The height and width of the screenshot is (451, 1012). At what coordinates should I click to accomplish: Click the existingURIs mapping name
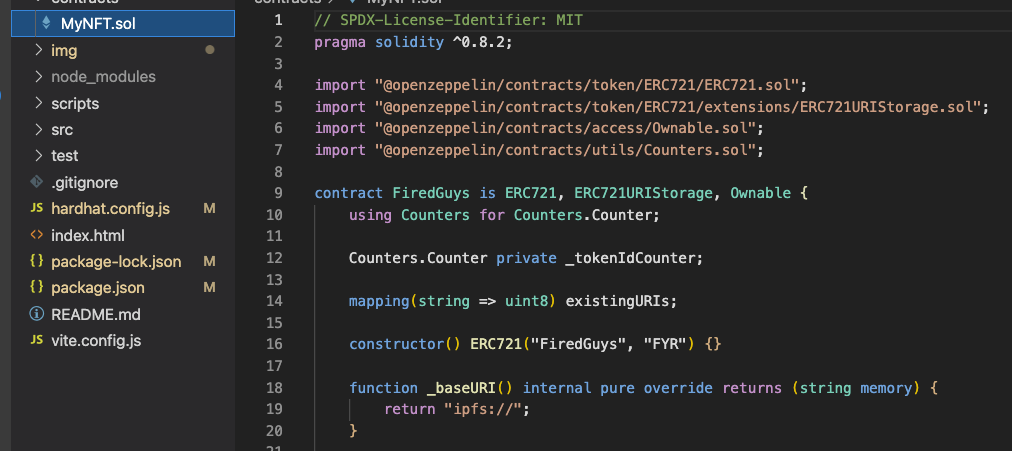tap(617, 301)
